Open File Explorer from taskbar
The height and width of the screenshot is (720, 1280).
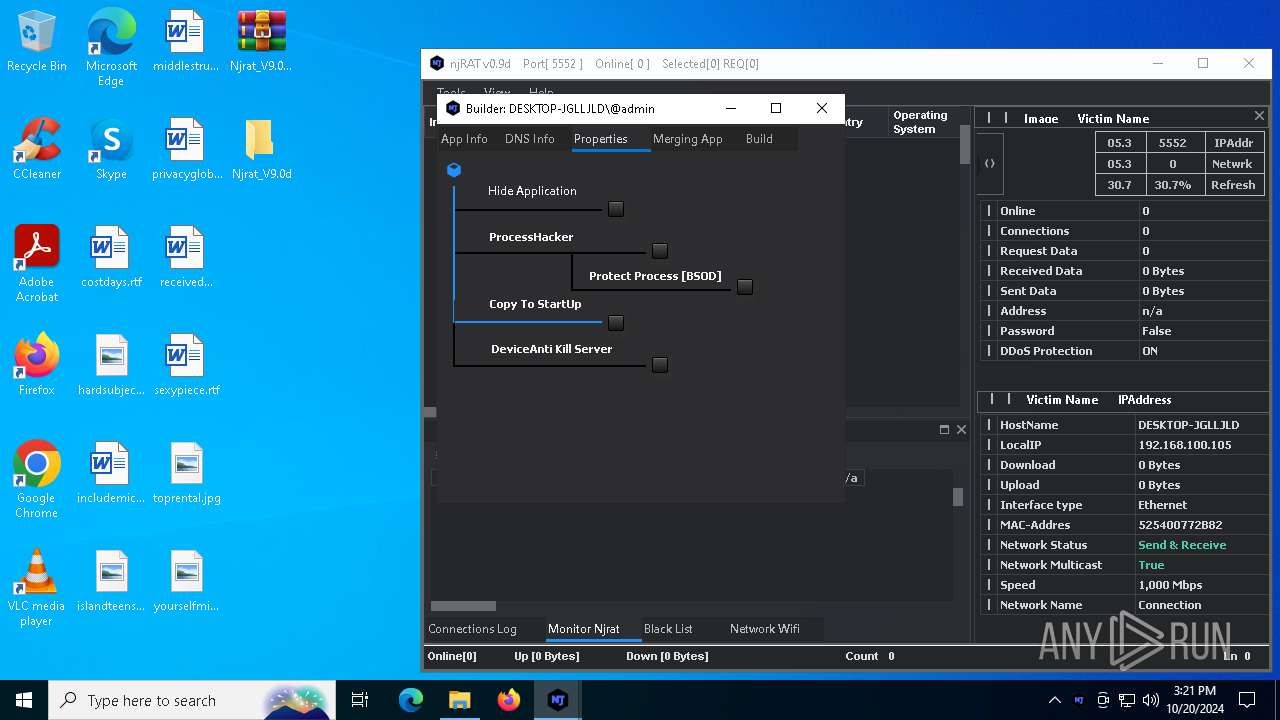click(459, 700)
